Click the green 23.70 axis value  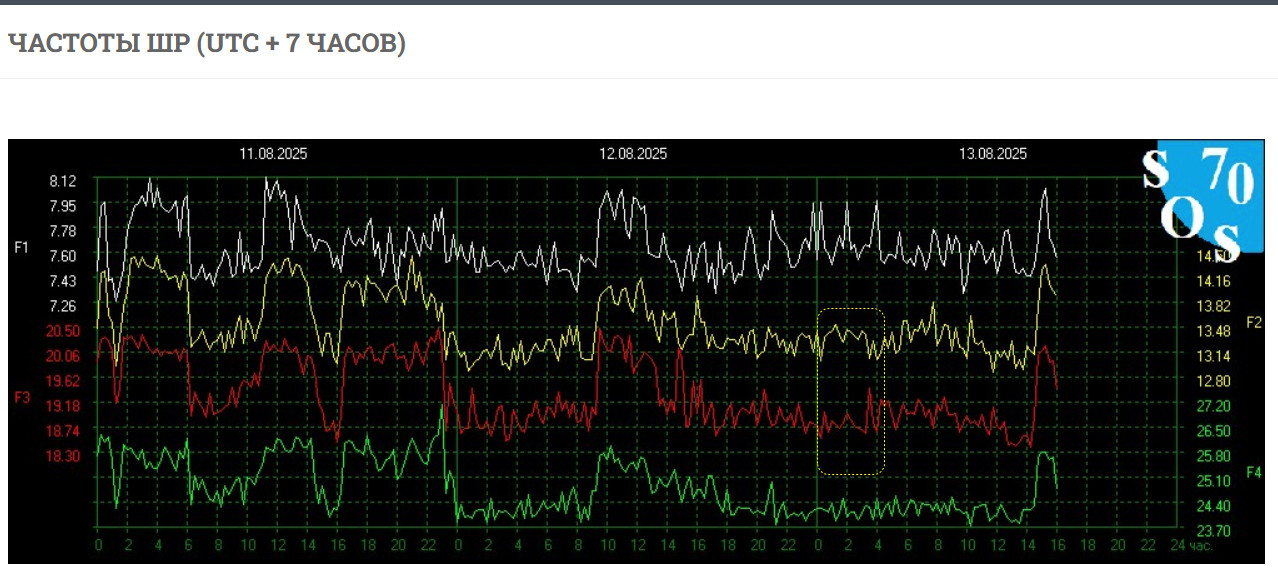click(x=1212, y=531)
